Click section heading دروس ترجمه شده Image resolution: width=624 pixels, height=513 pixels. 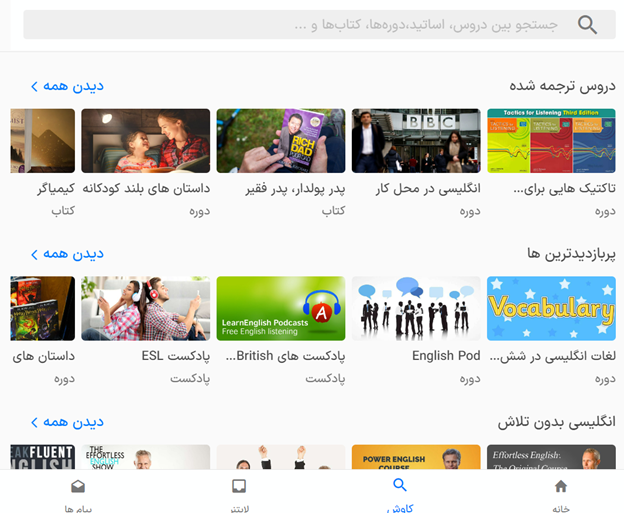[562, 86]
